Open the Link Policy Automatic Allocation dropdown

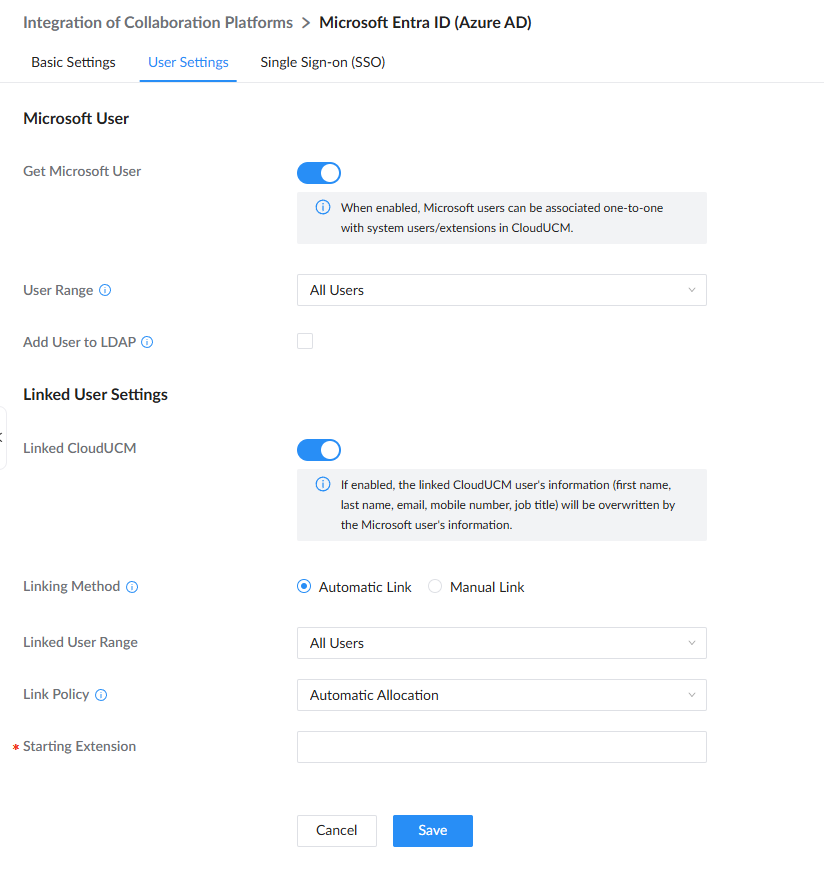point(502,695)
